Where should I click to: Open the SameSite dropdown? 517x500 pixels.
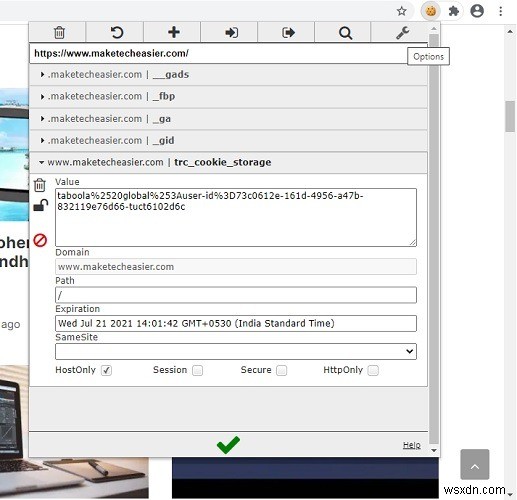pos(236,351)
